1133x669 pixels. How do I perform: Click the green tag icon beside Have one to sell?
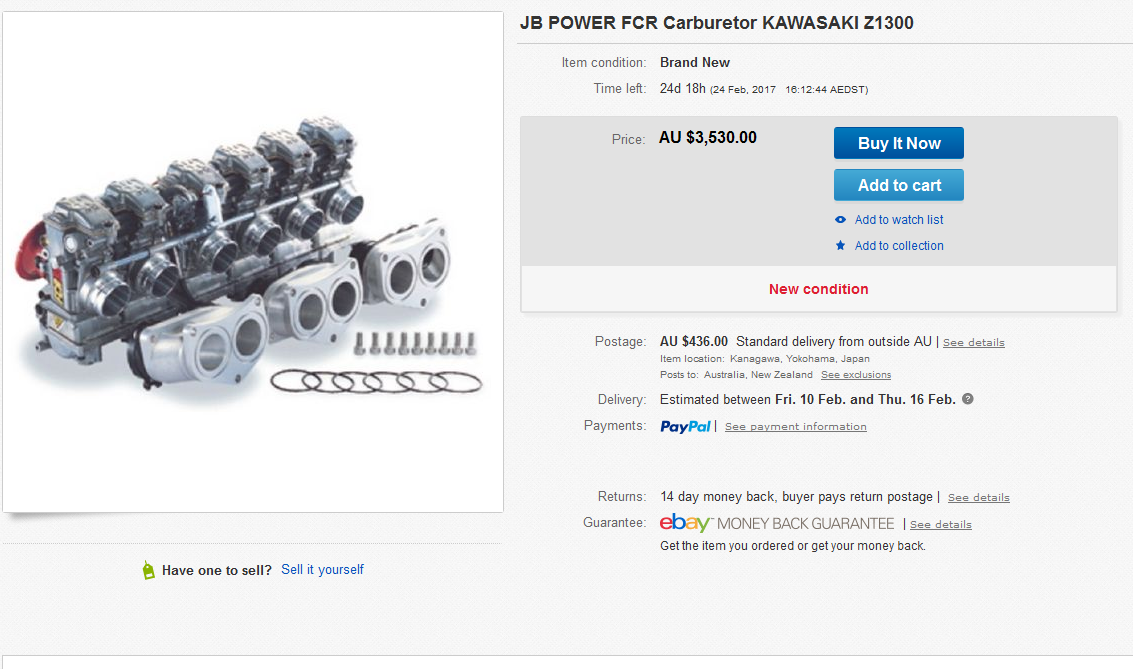(x=149, y=571)
